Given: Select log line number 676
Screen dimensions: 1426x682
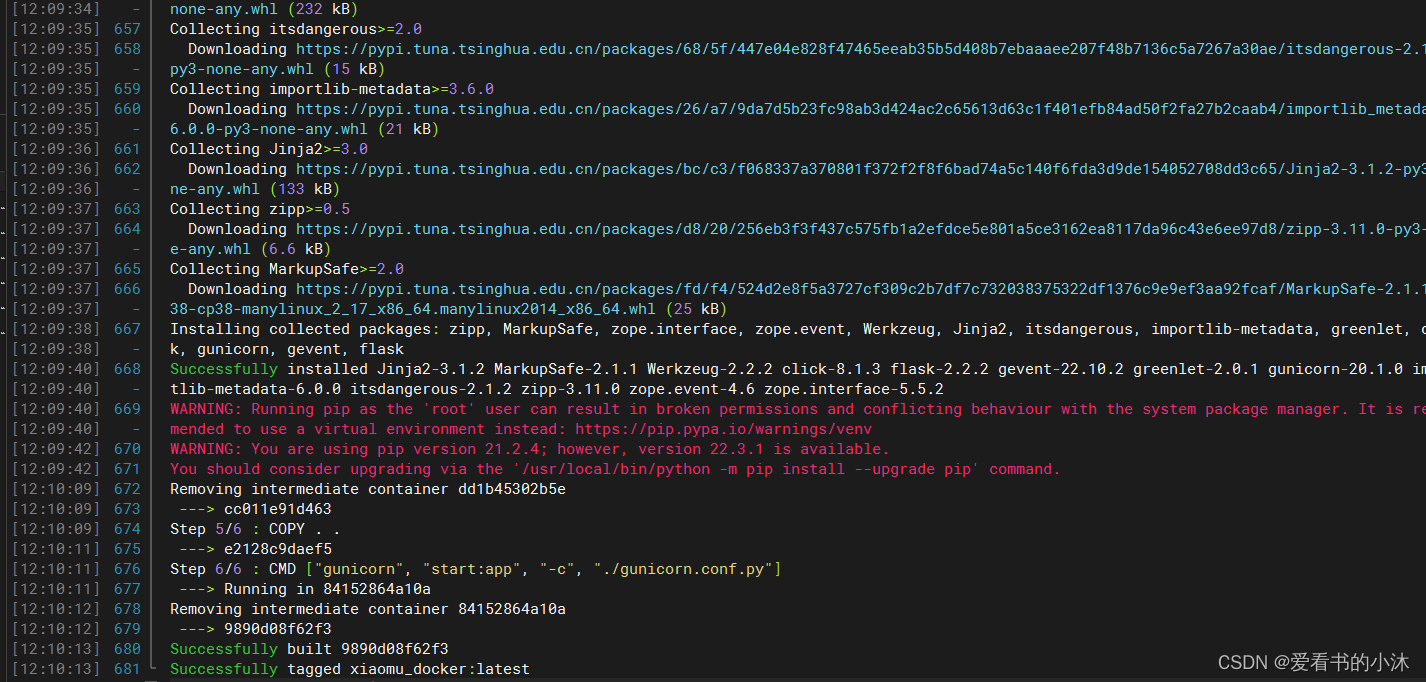Looking at the screenshot, I should 127,569.
